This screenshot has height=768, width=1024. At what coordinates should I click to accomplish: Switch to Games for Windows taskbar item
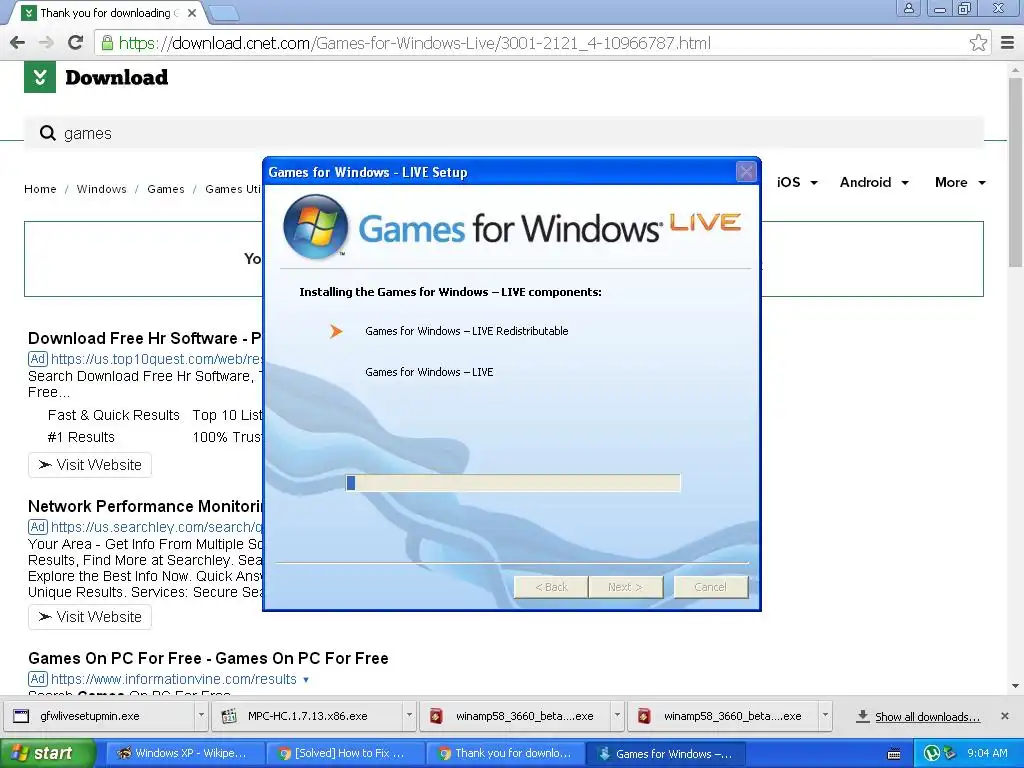coord(666,753)
